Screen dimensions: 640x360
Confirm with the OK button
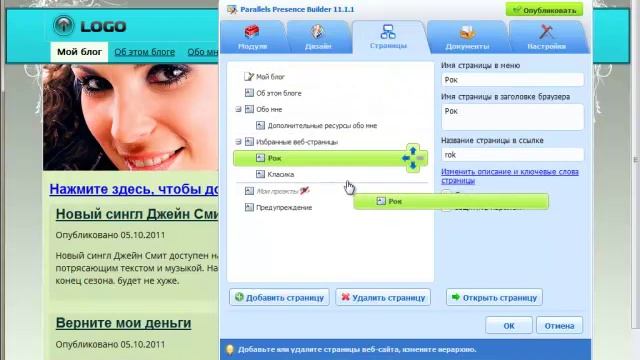click(509, 325)
